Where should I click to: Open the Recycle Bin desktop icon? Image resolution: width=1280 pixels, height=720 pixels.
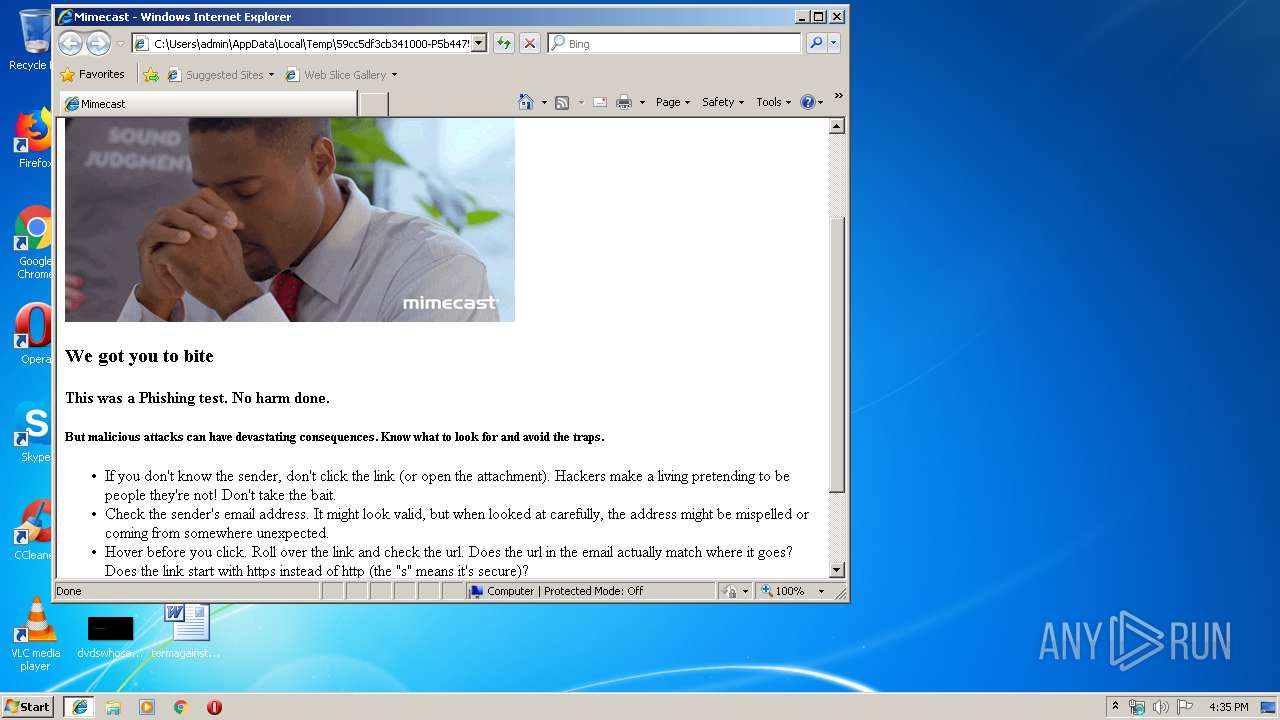coord(34,40)
